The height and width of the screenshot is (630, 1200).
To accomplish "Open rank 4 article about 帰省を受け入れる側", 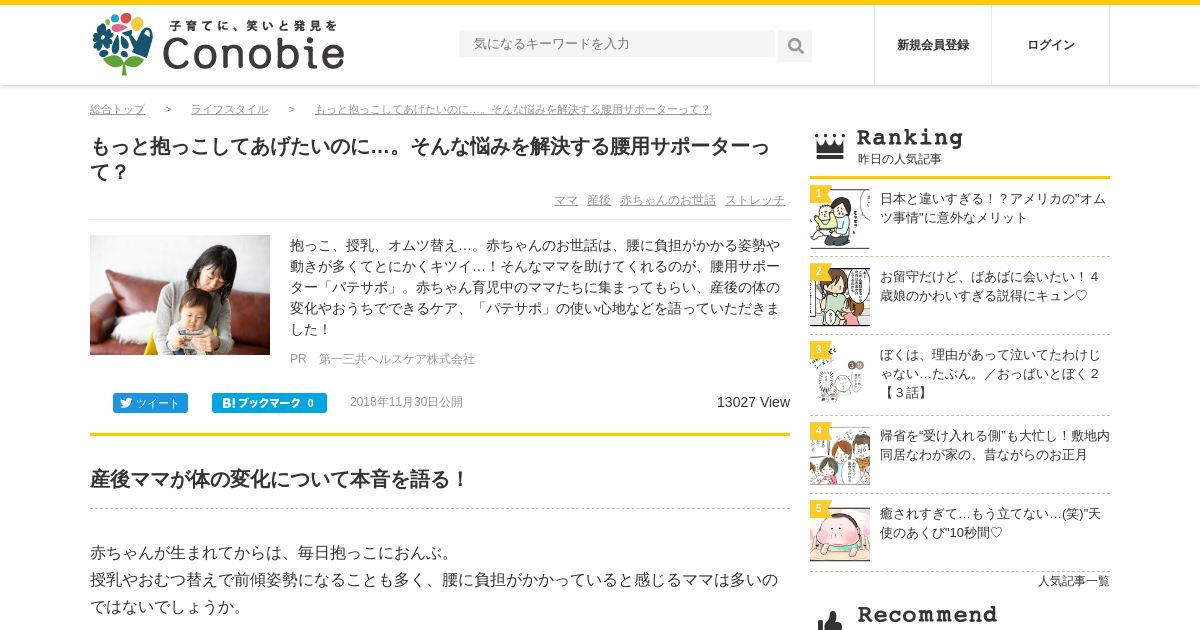I will click(x=995, y=445).
